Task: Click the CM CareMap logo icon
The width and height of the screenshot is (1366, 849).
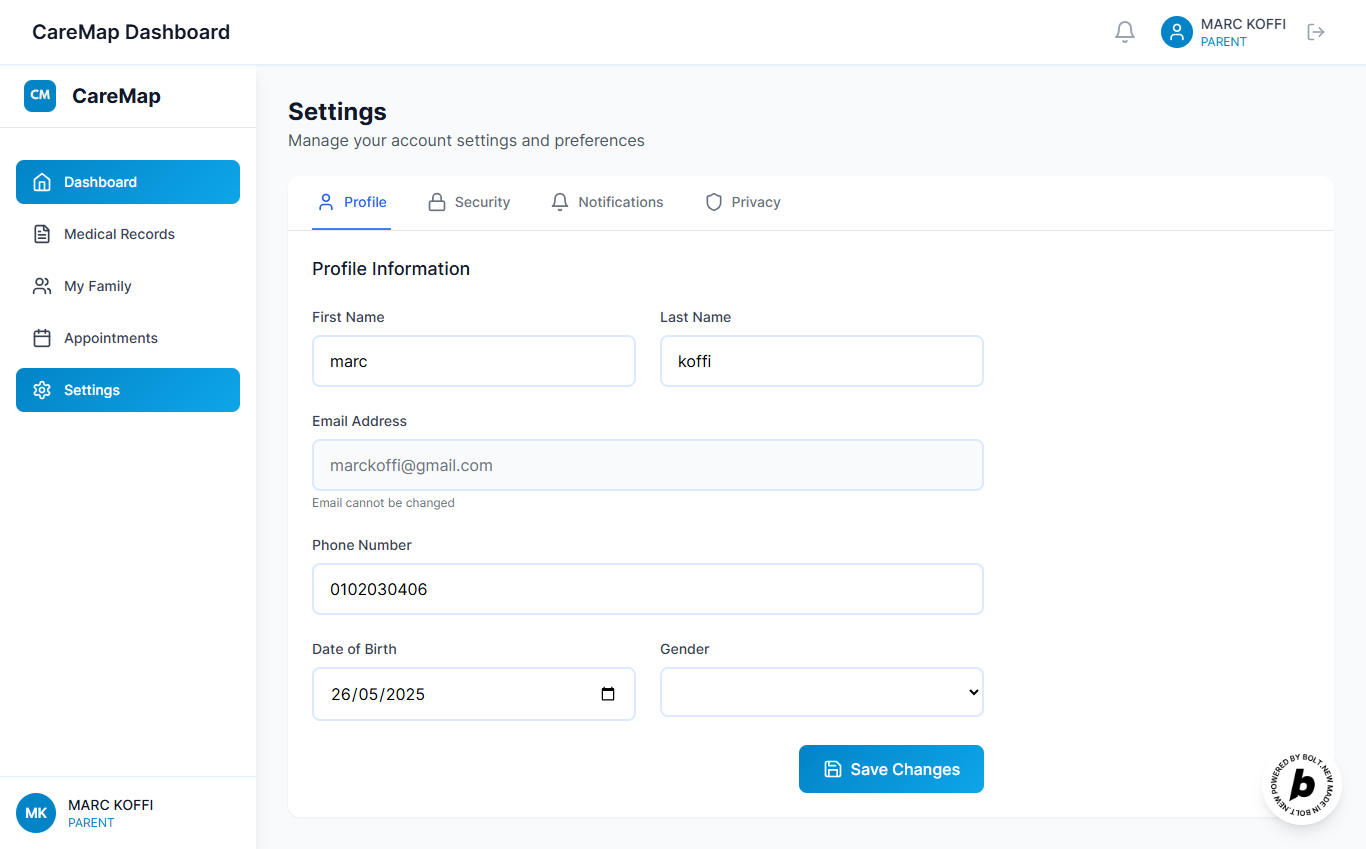Action: [x=40, y=96]
